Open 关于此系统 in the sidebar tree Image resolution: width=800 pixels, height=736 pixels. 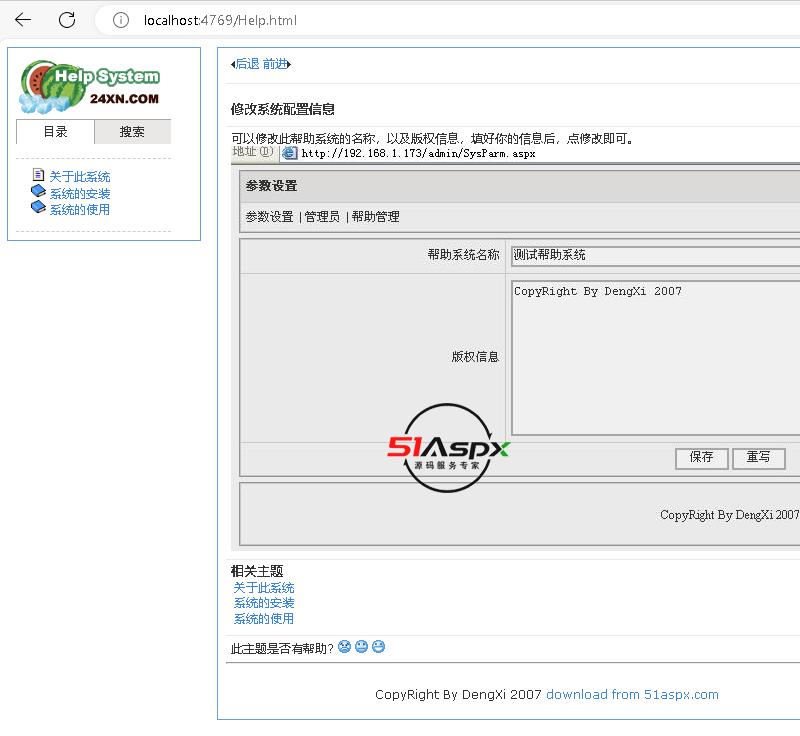tap(80, 176)
